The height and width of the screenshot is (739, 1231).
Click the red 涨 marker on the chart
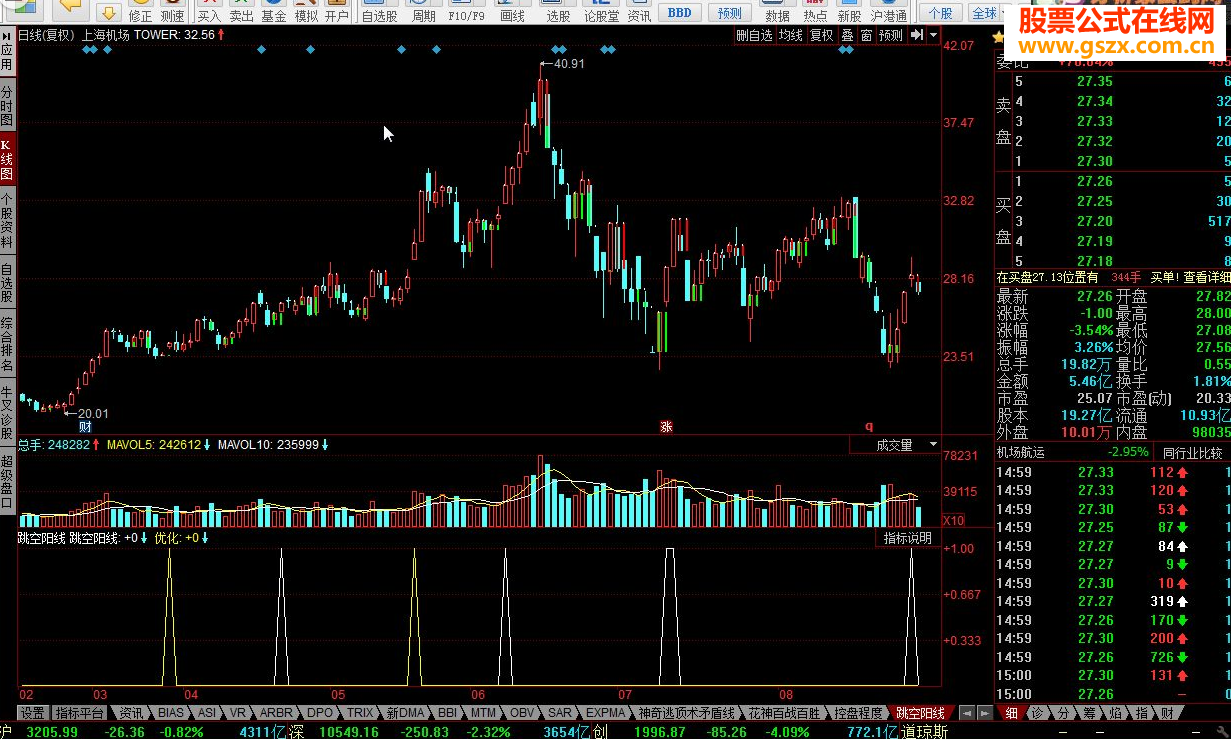tap(666, 427)
